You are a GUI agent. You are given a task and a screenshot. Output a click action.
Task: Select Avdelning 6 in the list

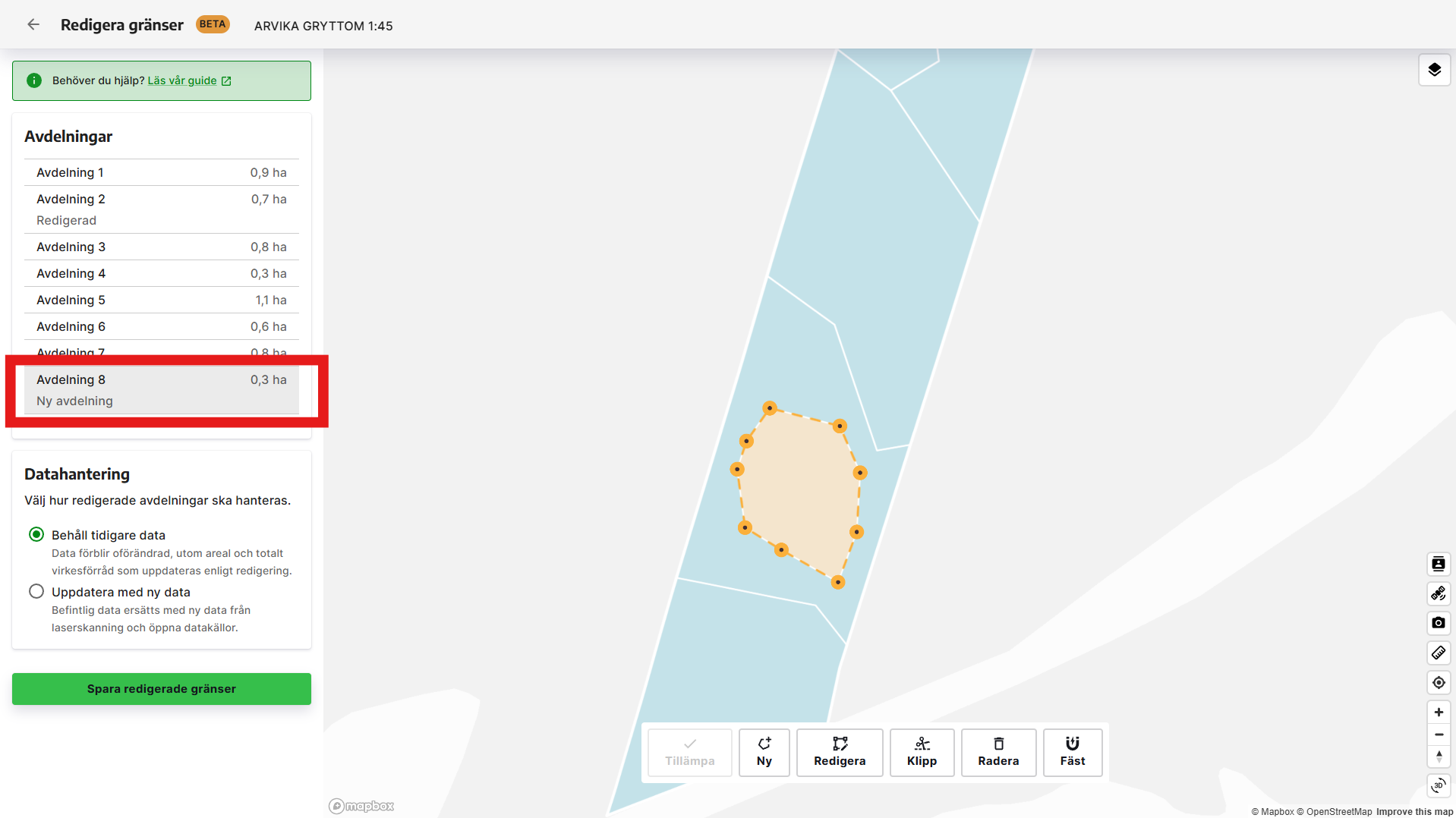pyautogui.click(x=162, y=326)
